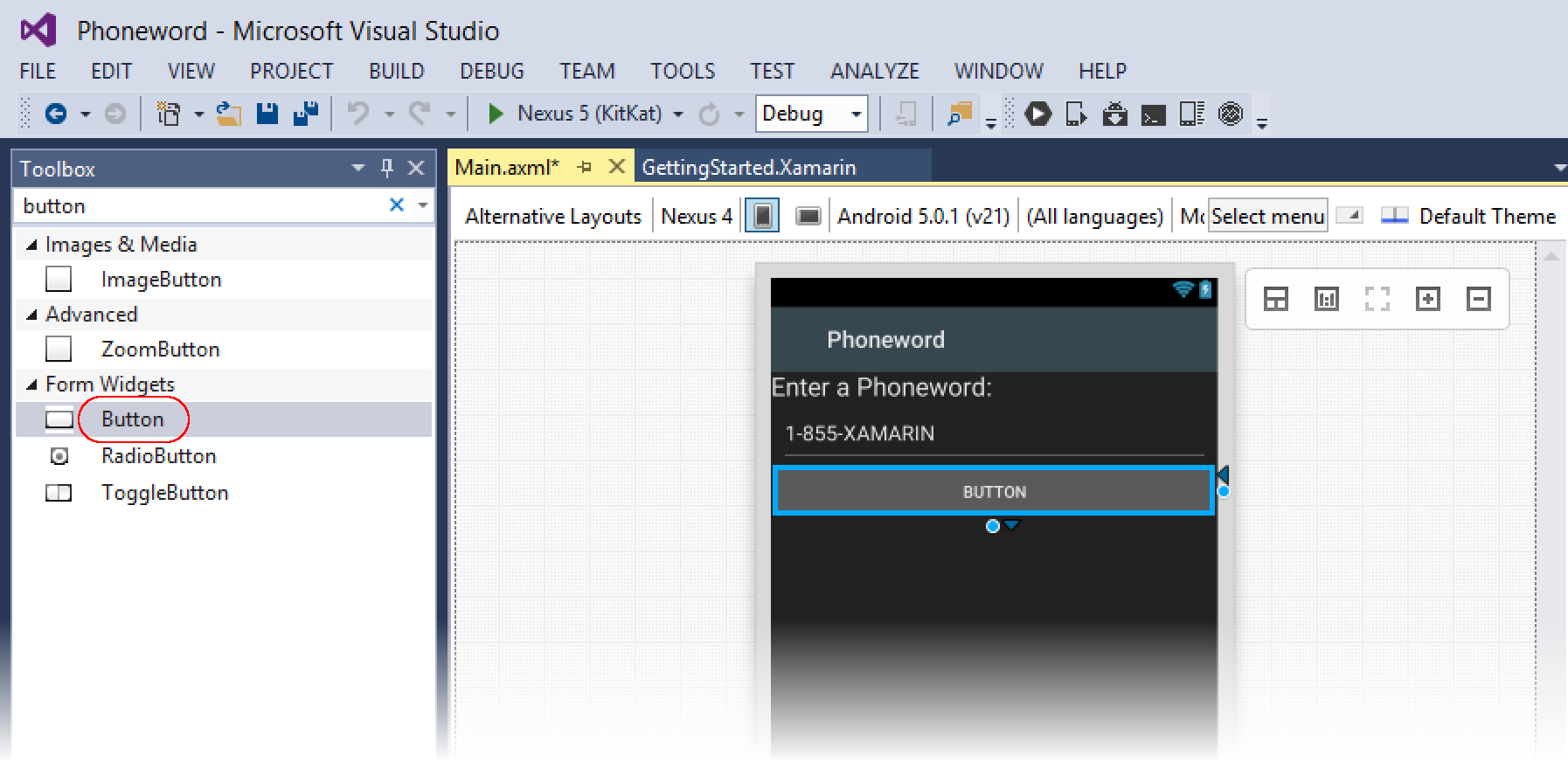Click the designer zoom in plus icon
This screenshot has width=1568, height=762.
pos(1427,299)
